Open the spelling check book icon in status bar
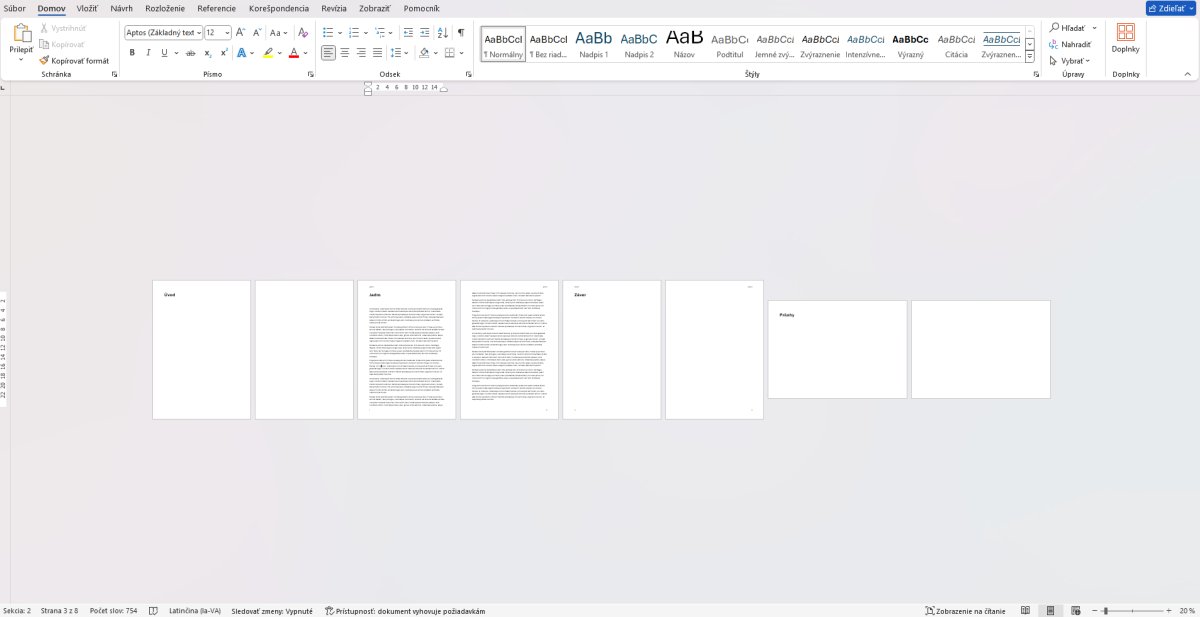1200x617 pixels. coord(153,610)
